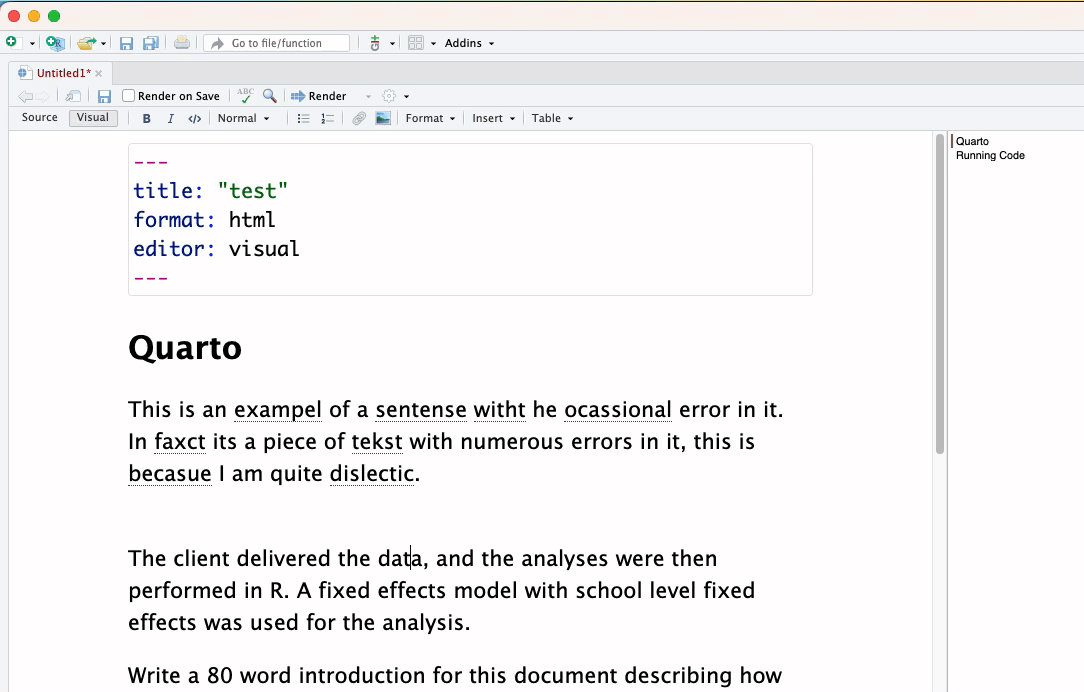Insert a numbered list
The height and width of the screenshot is (692, 1084).
pos(327,118)
